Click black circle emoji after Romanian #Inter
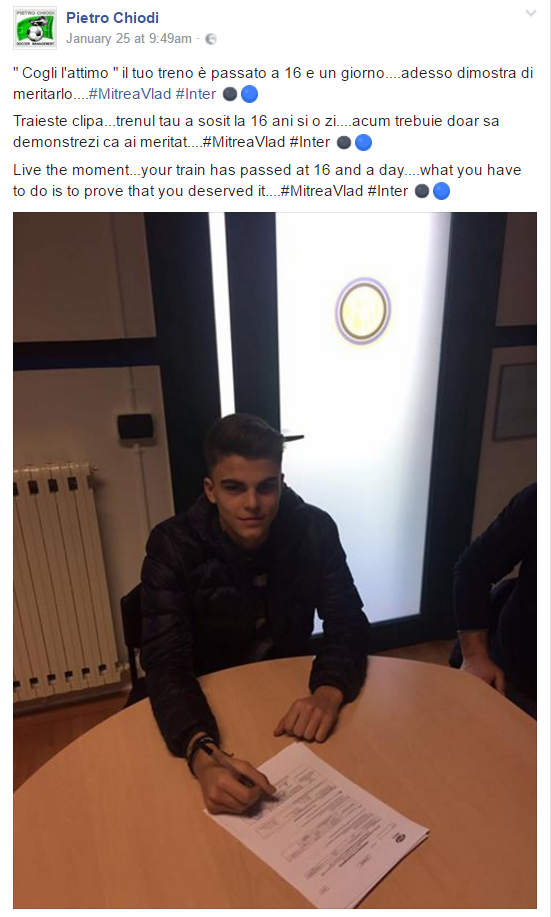Screen dimensions: 551x917 tap(344, 142)
